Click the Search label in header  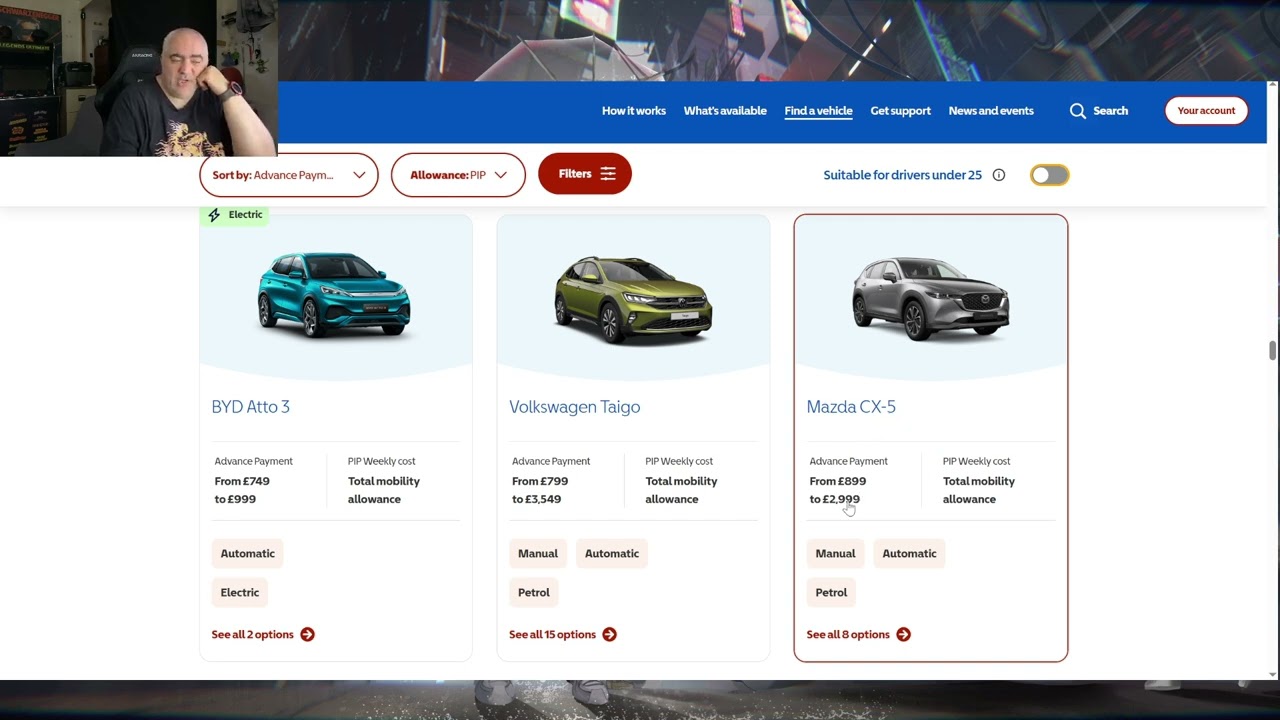[x=1110, y=111]
